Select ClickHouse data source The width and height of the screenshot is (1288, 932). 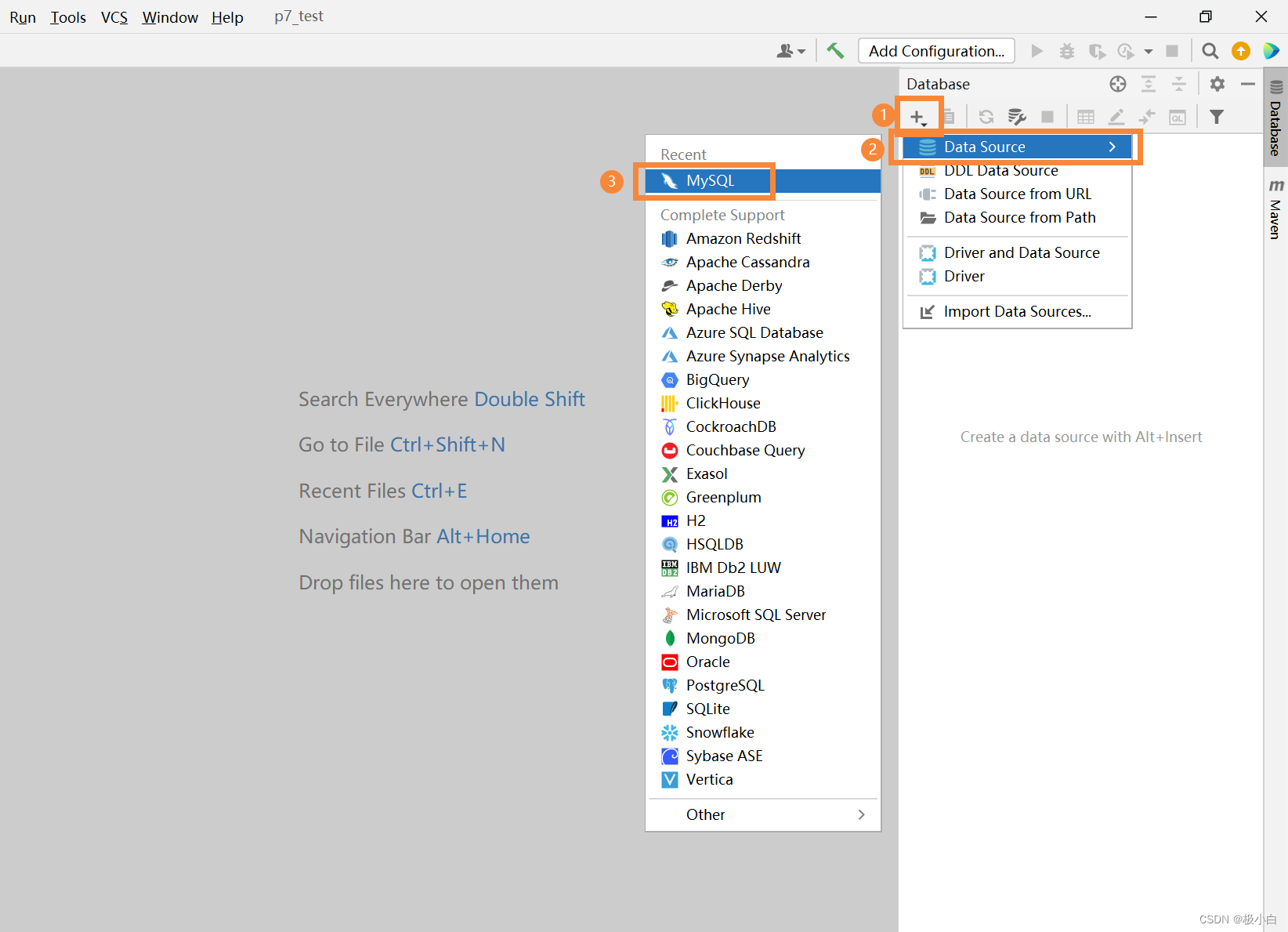(x=763, y=403)
